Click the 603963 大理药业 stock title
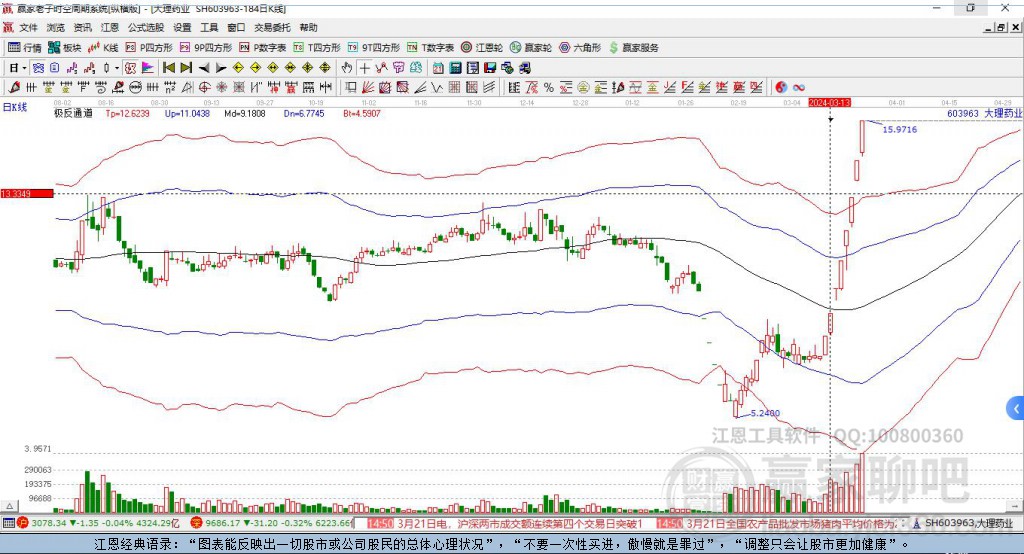The height and width of the screenshot is (554, 1024). click(984, 113)
